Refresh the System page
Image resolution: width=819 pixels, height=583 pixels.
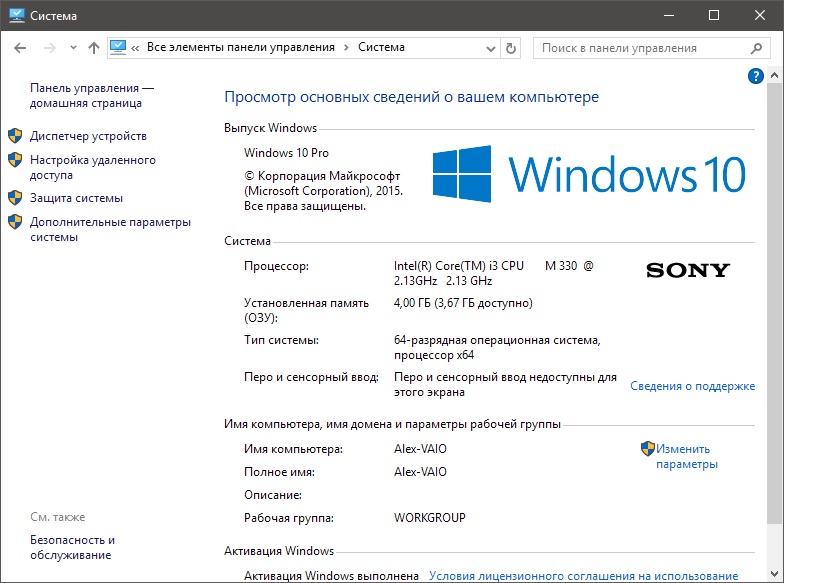511,48
